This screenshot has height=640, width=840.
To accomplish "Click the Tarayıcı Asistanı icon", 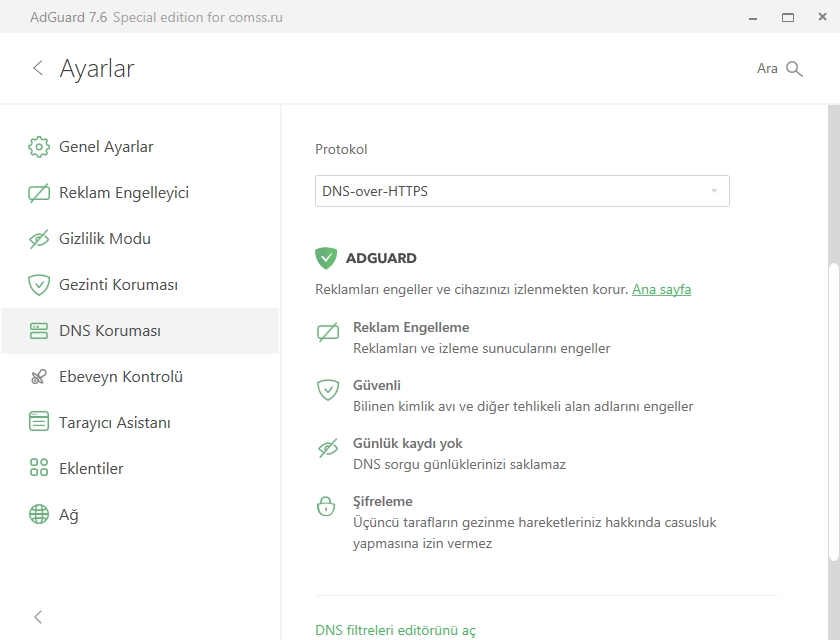I will coord(39,423).
